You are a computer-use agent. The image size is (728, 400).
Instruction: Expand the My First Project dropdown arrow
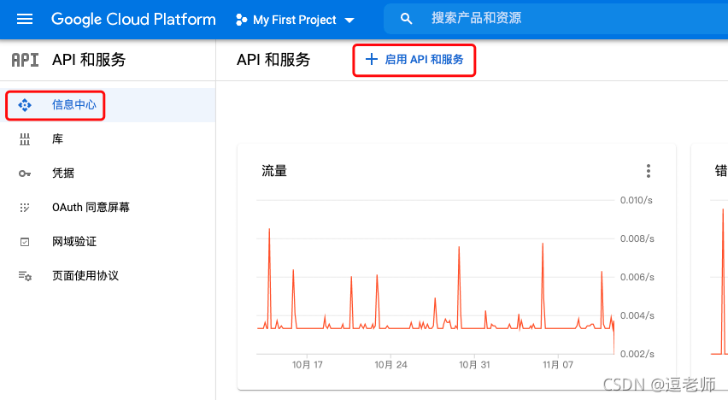pyautogui.click(x=349, y=20)
